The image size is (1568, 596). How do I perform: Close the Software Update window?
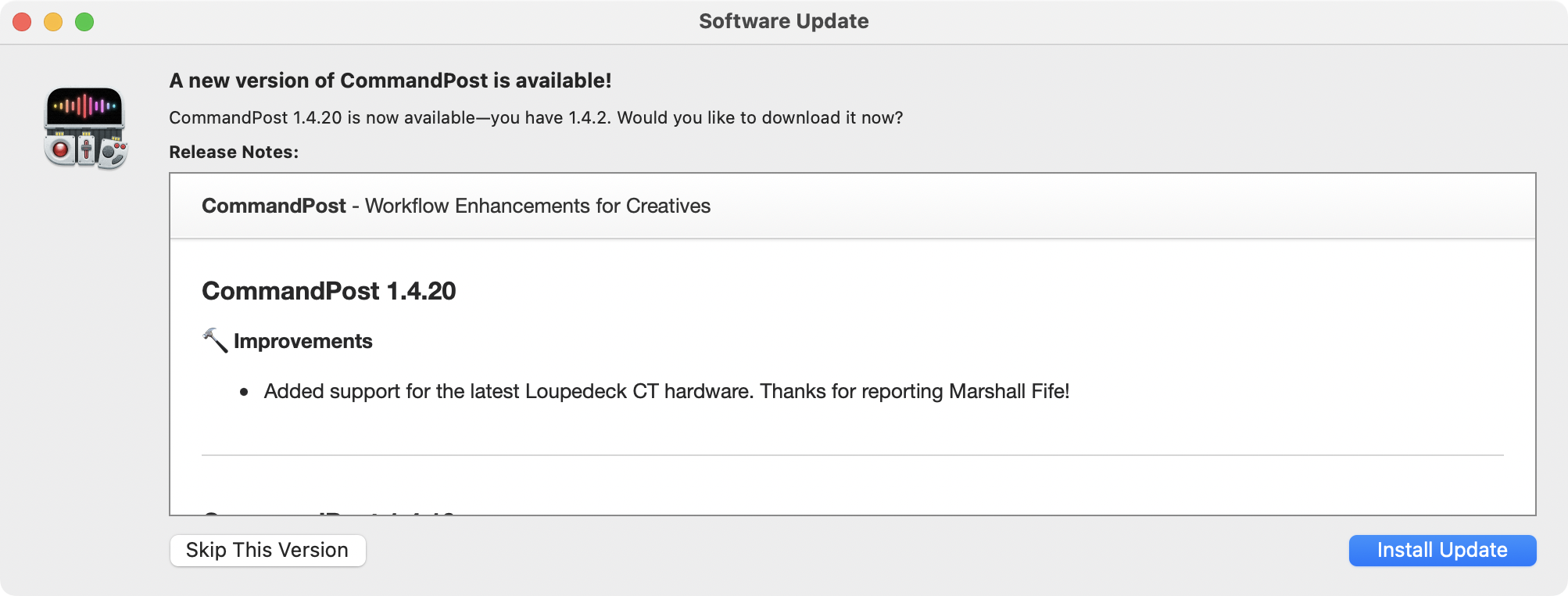click(x=22, y=22)
